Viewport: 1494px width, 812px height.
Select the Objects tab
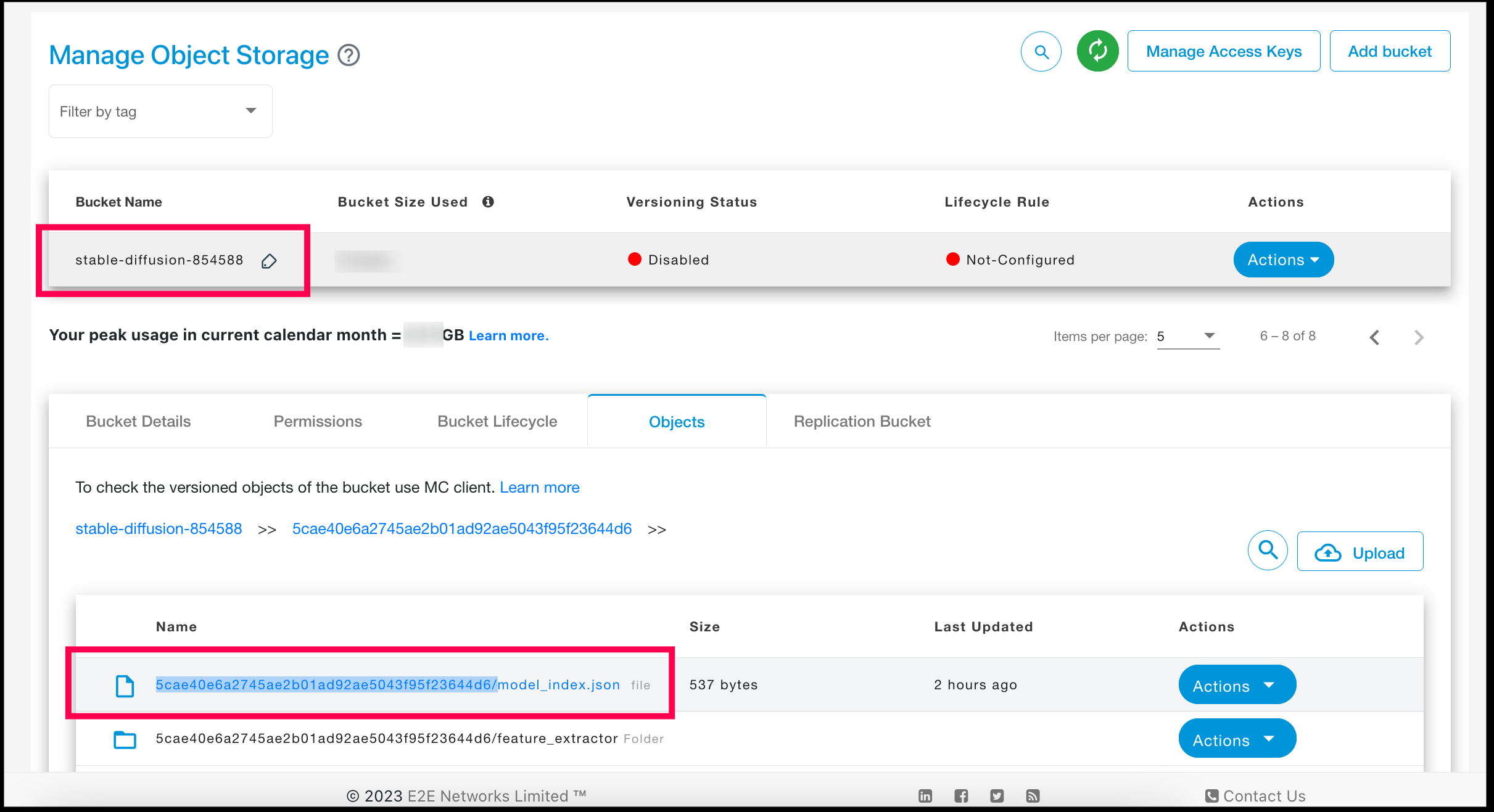pos(677,422)
